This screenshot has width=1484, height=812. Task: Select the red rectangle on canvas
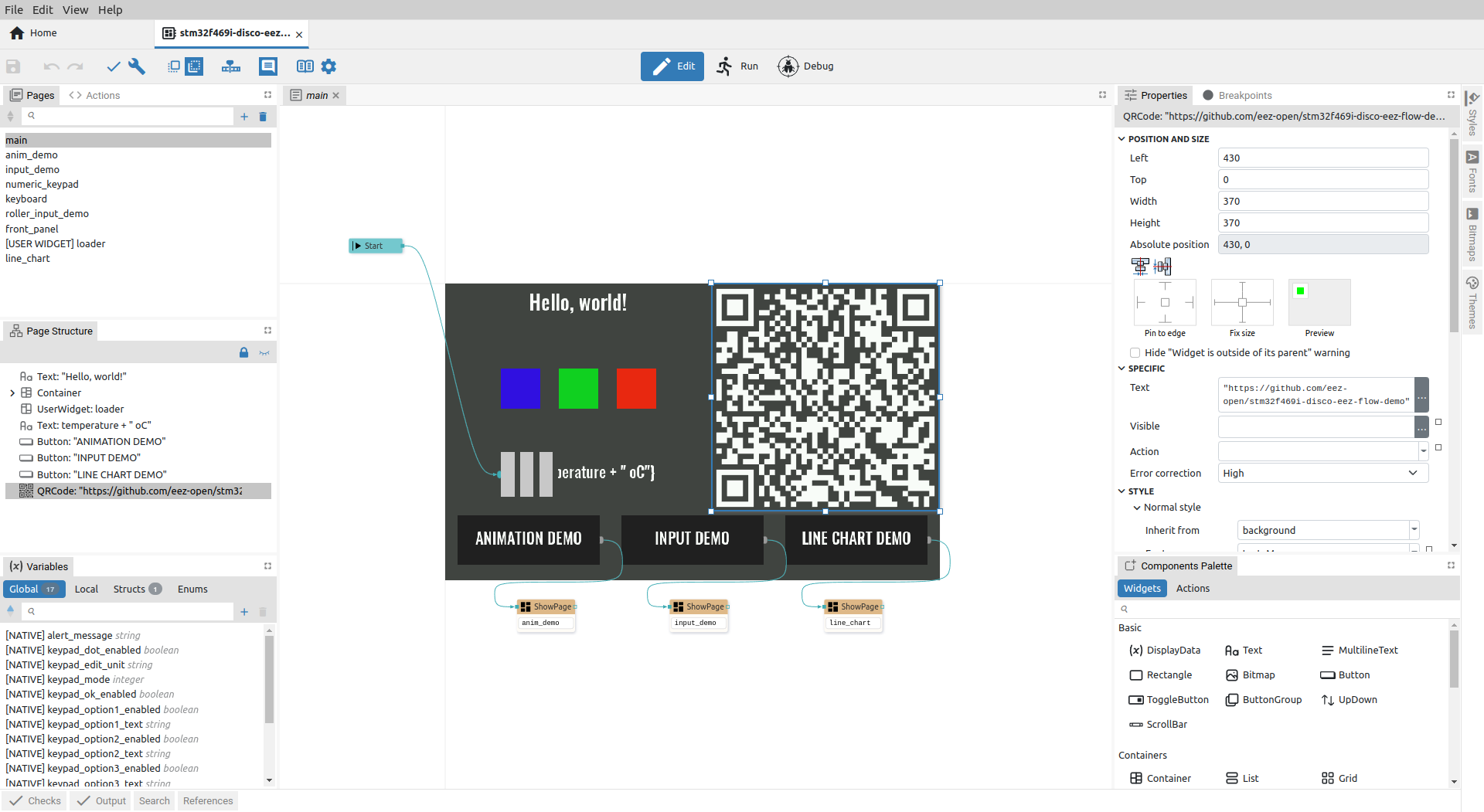pyautogui.click(x=636, y=389)
